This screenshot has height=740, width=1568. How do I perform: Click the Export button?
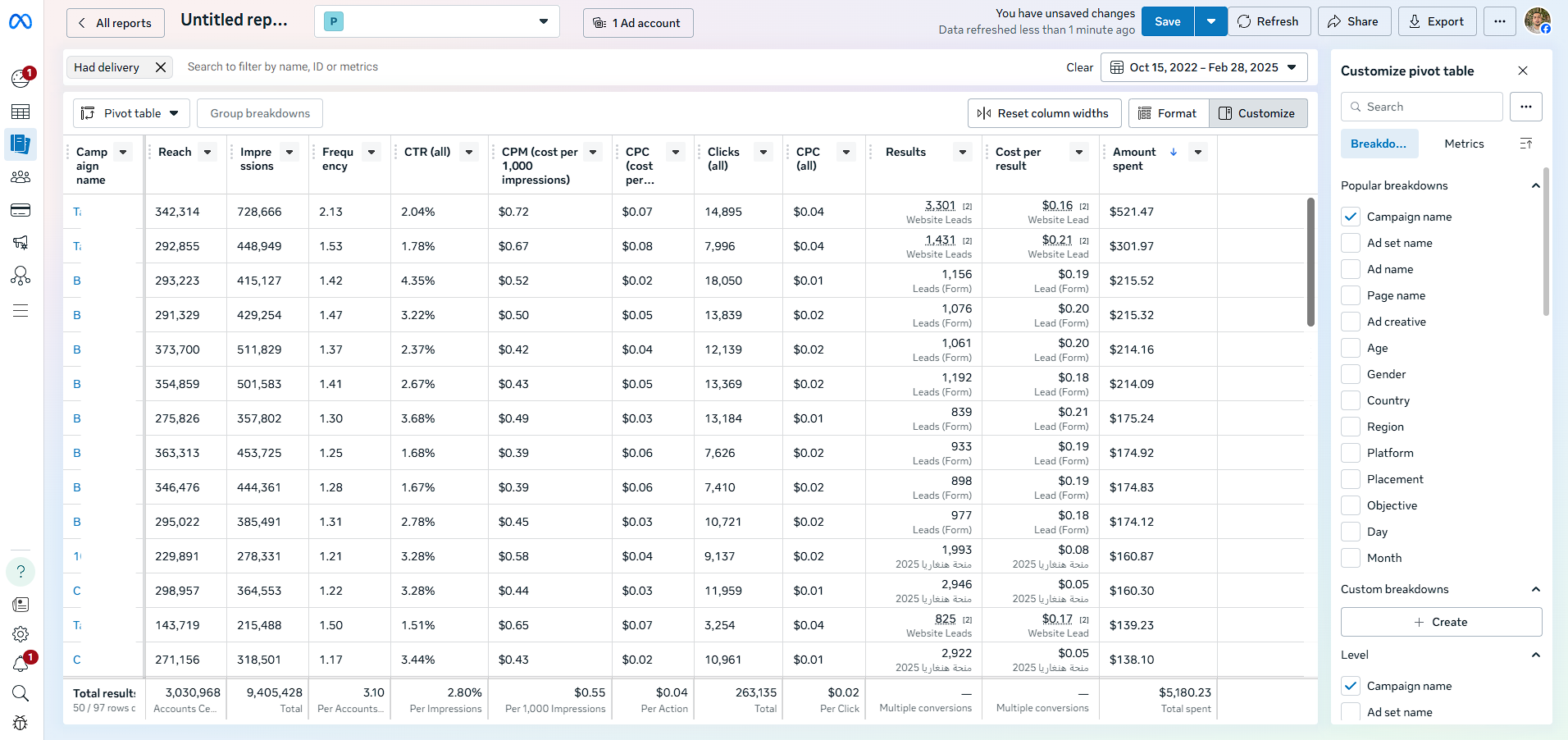pos(1437,22)
